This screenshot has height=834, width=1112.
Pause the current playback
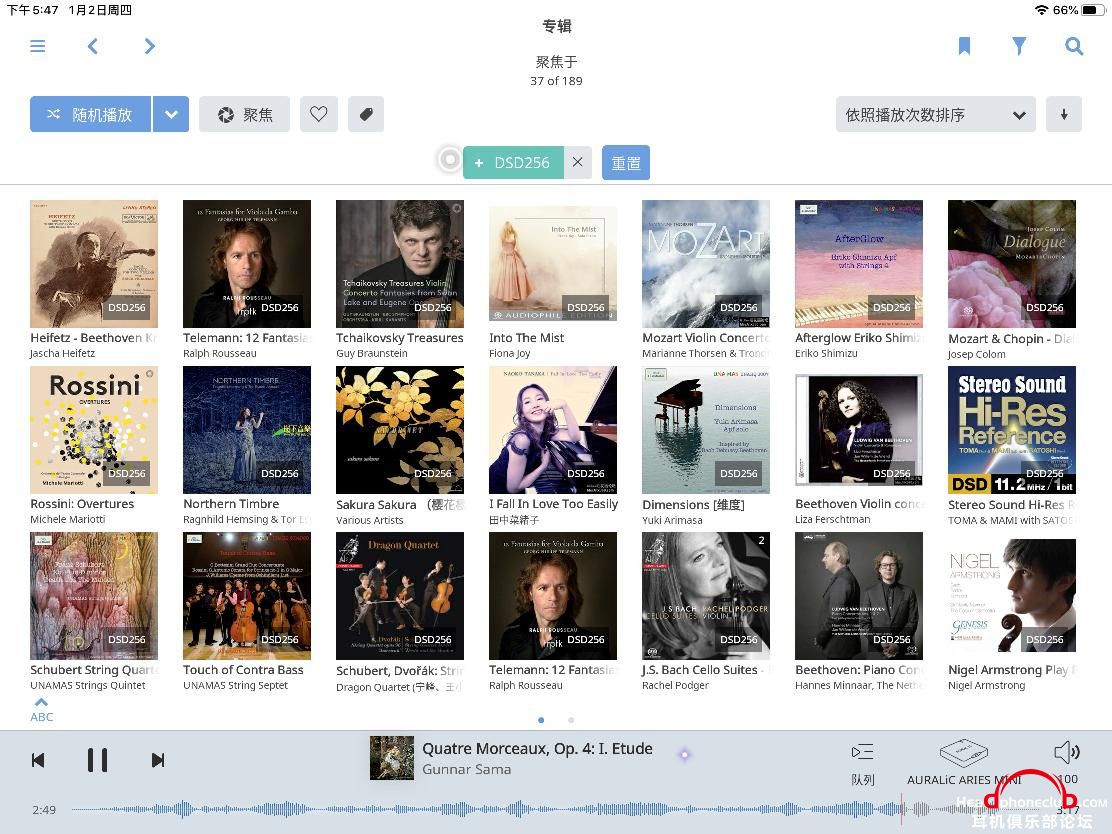[x=97, y=760]
